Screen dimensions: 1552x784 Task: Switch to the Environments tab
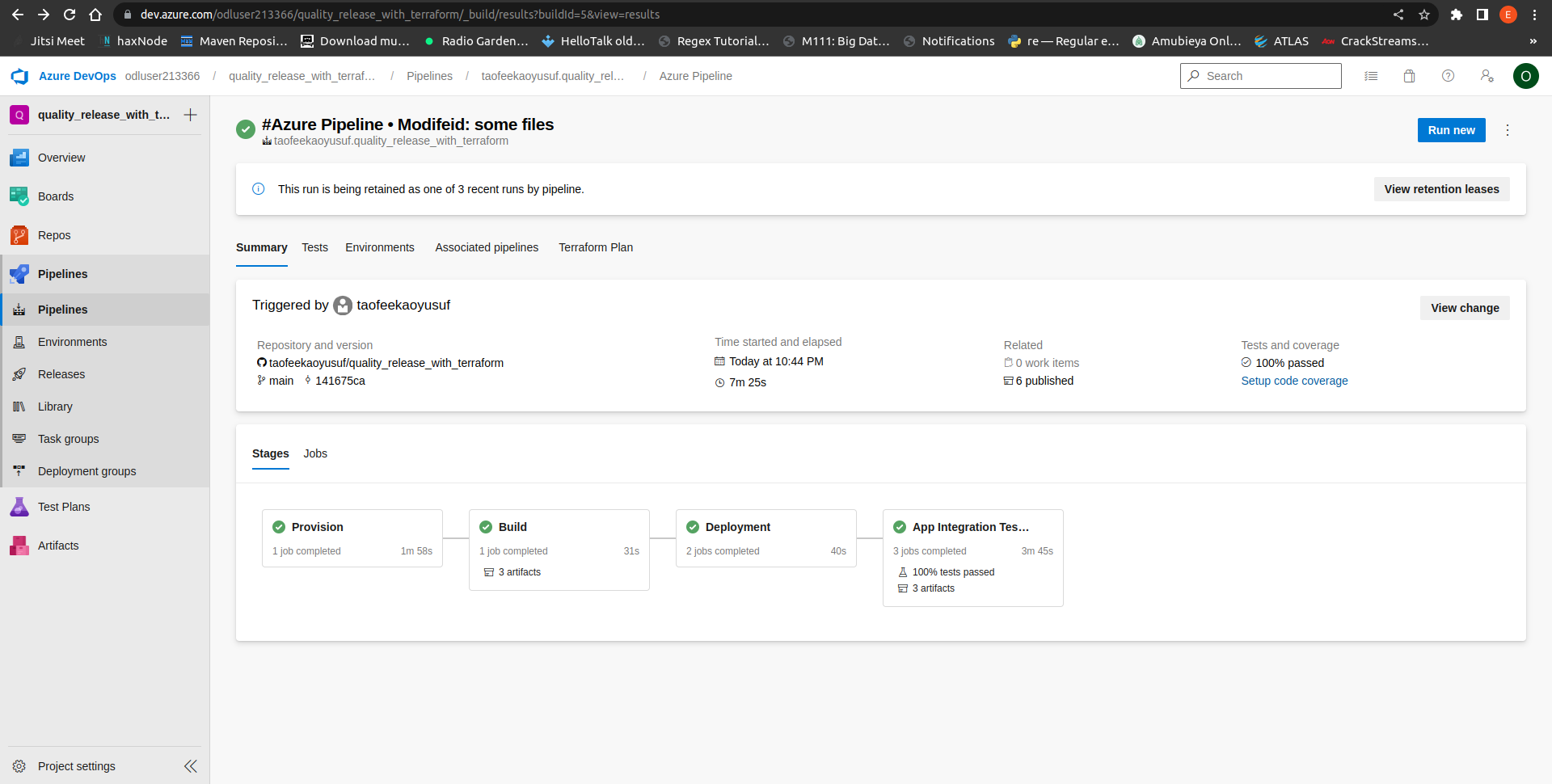click(x=380, y=247)
